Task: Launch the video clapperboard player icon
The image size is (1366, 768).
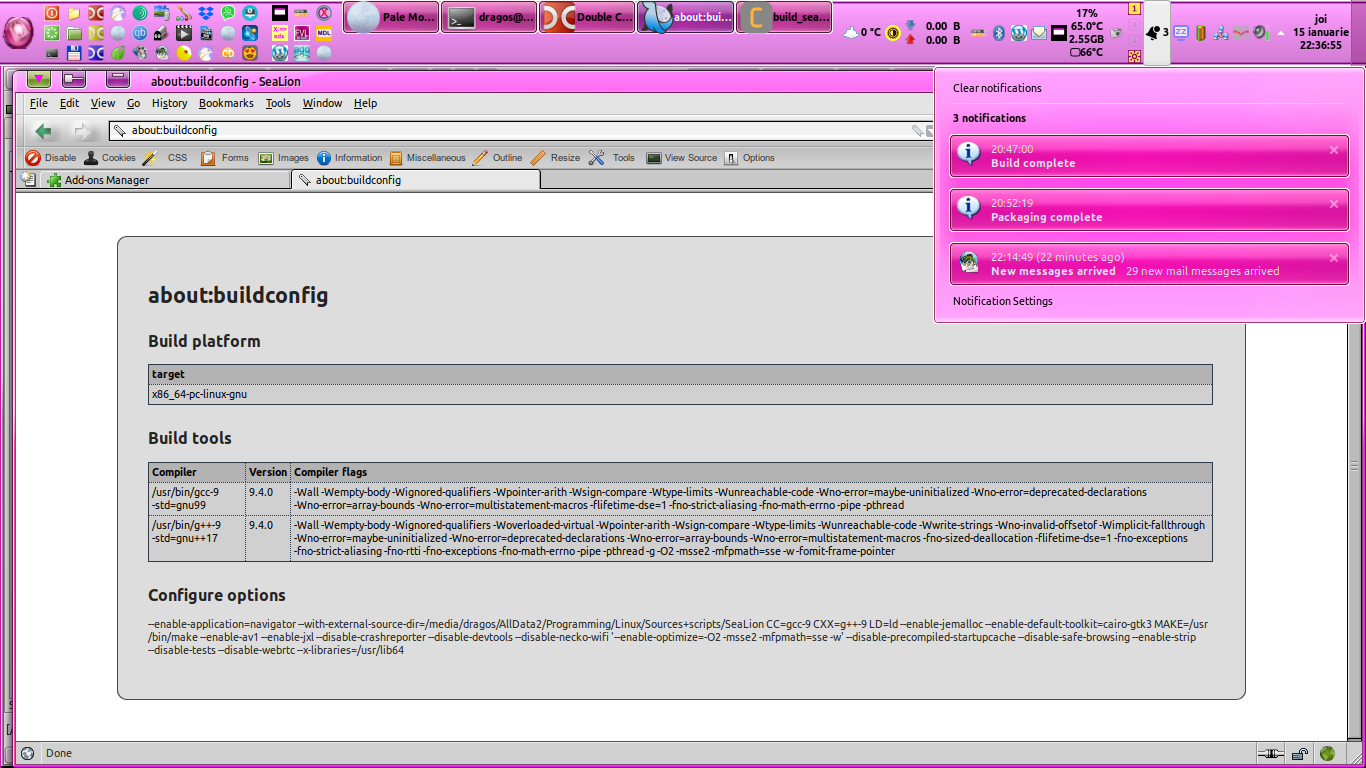Action: click(x=184, y=33)
